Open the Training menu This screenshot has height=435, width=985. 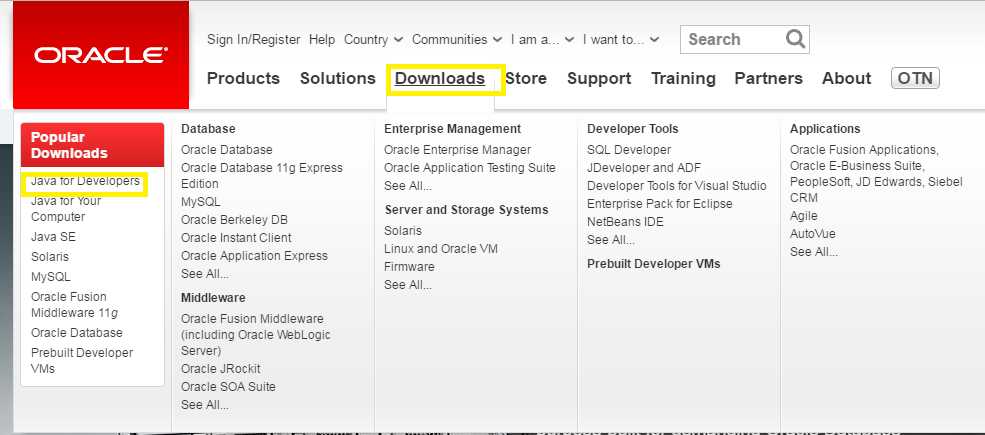683,79
